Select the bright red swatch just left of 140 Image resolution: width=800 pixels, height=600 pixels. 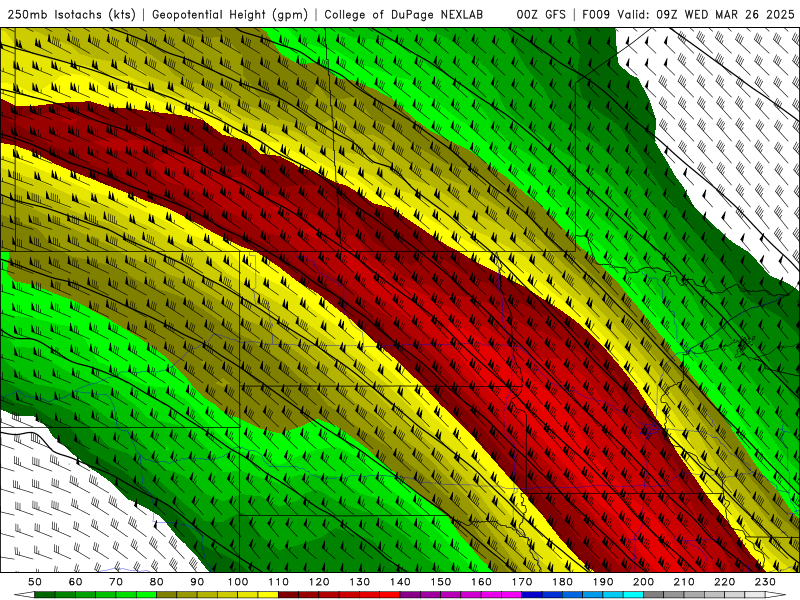[x=390, y=595]
